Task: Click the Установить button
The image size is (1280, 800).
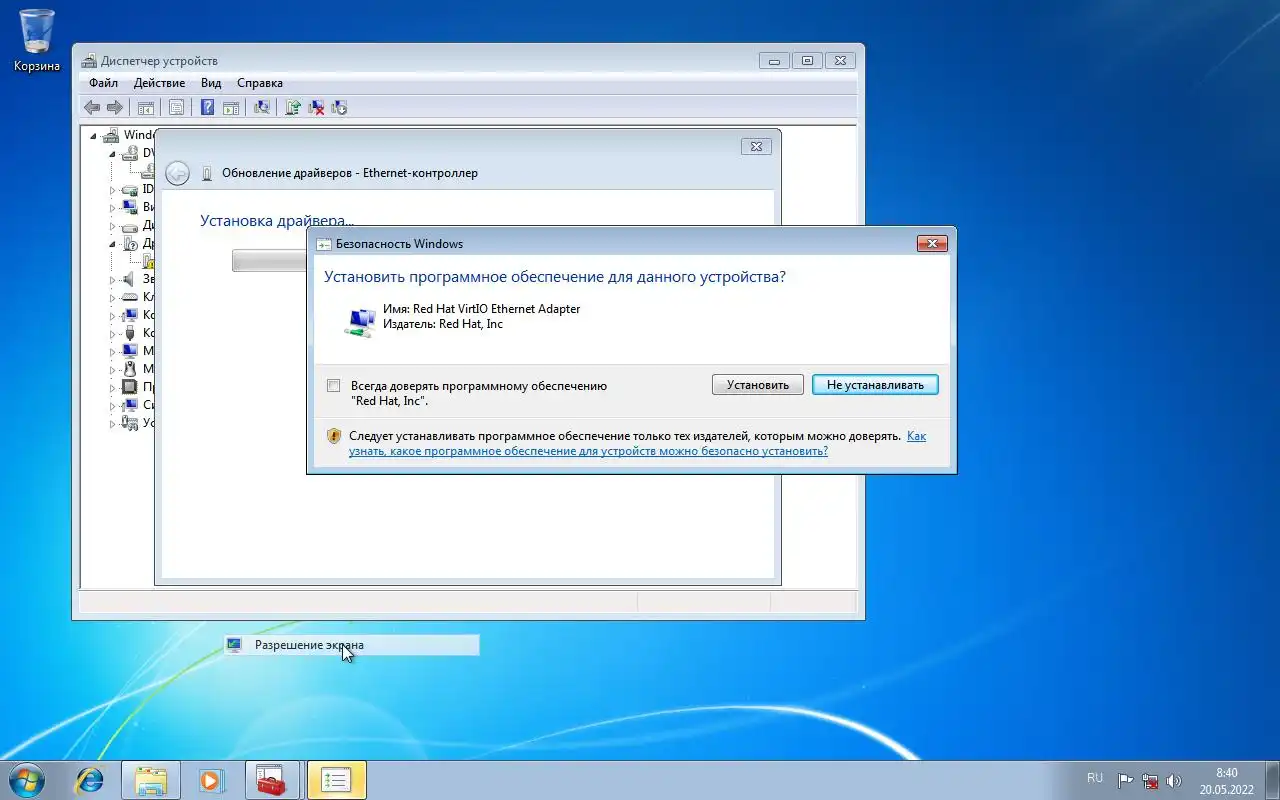Action: coord(758,385)
